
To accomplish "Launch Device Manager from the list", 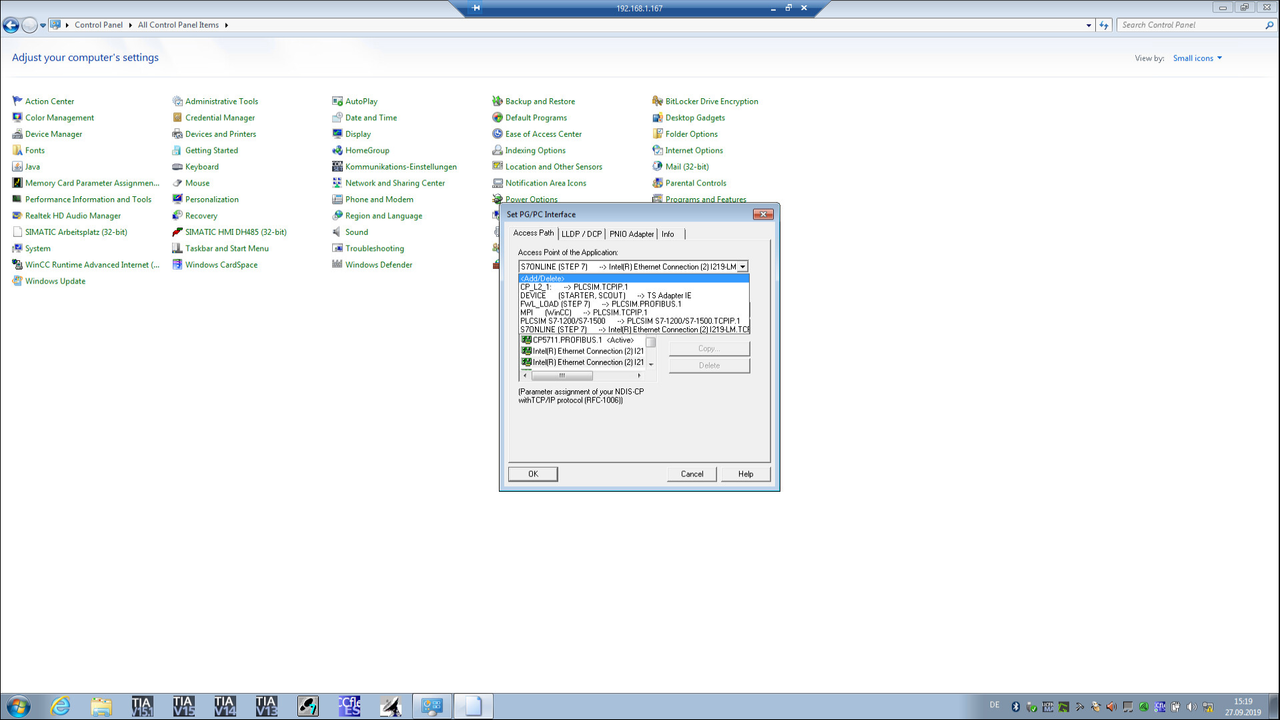I will [47, 134].
